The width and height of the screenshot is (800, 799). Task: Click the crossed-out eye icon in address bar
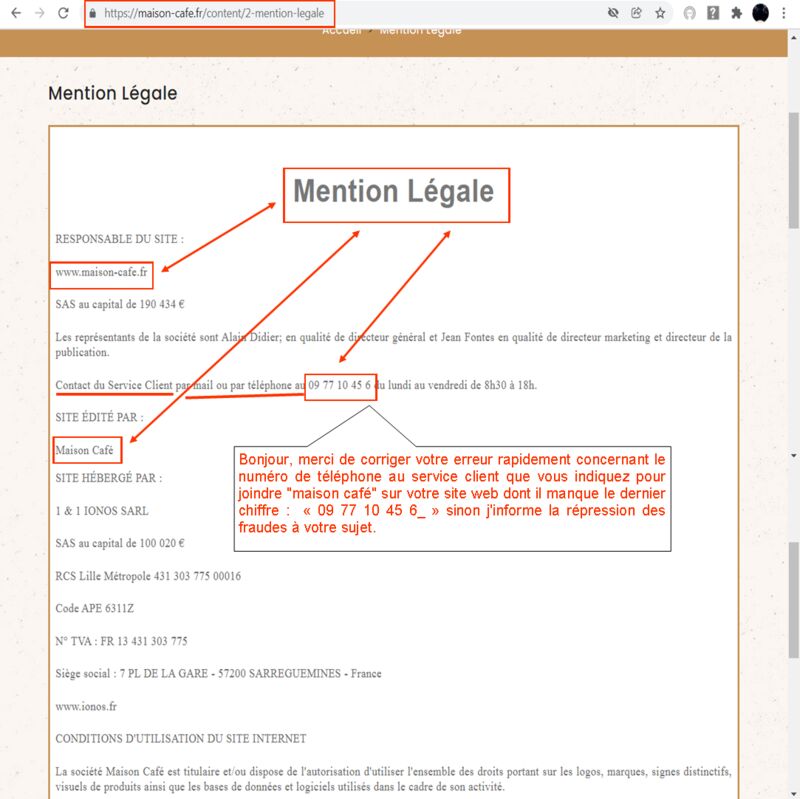(x=613, y=13)
